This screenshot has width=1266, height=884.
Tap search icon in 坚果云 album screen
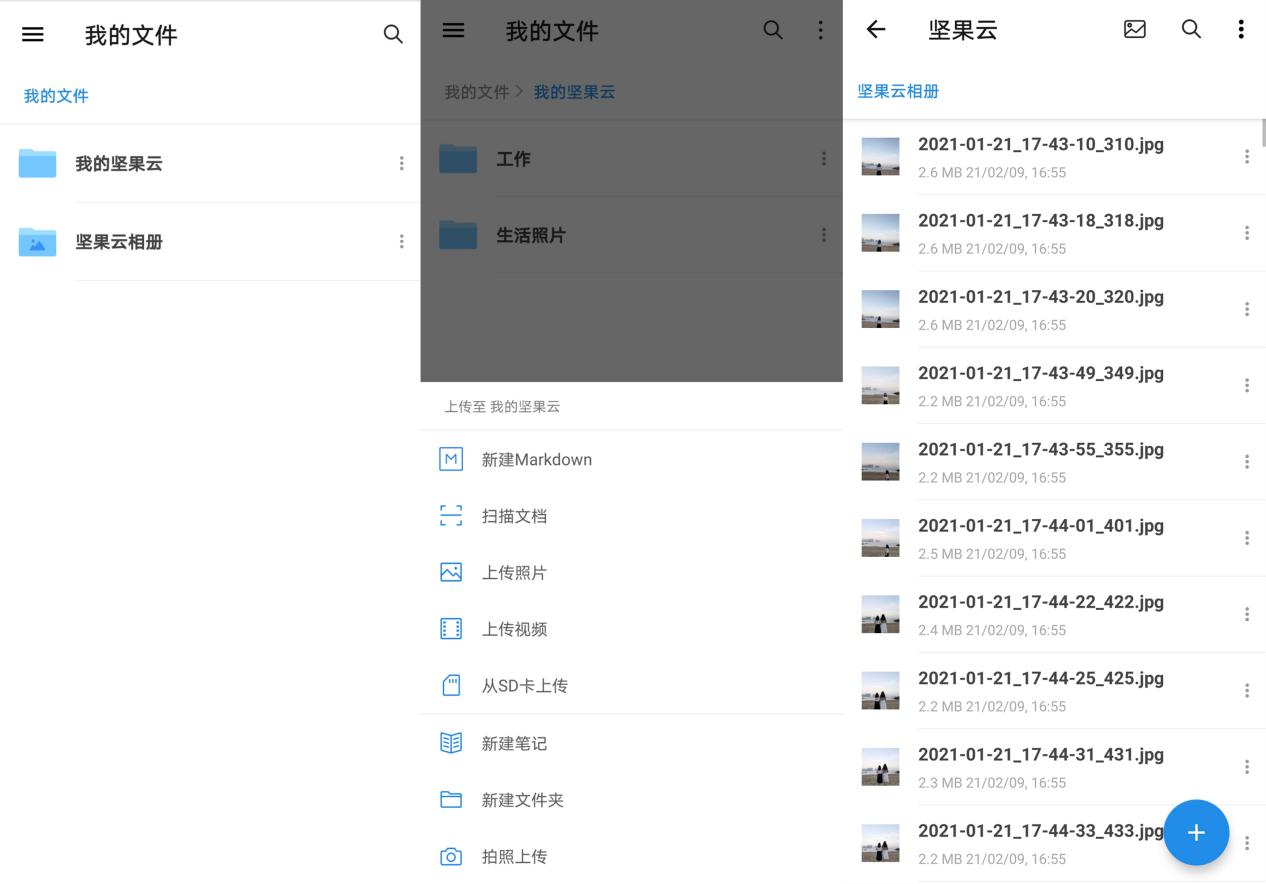click(x=1191, y=29)
